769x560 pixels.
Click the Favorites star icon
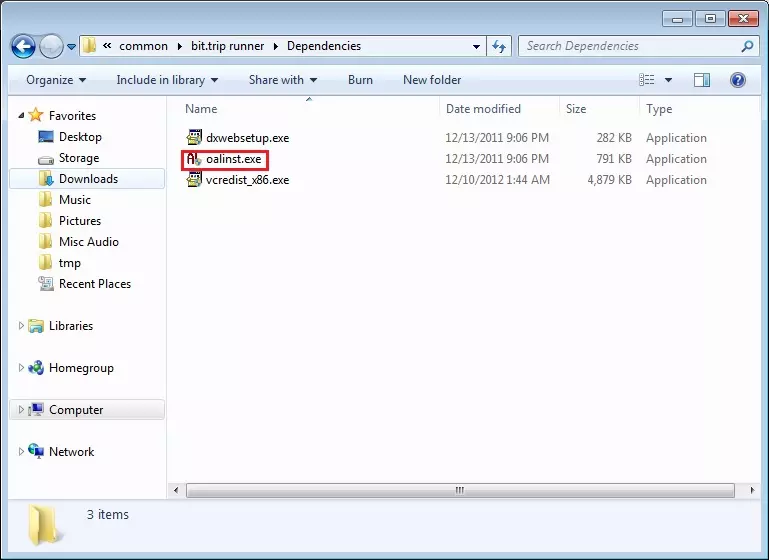[x=36, y=115]
